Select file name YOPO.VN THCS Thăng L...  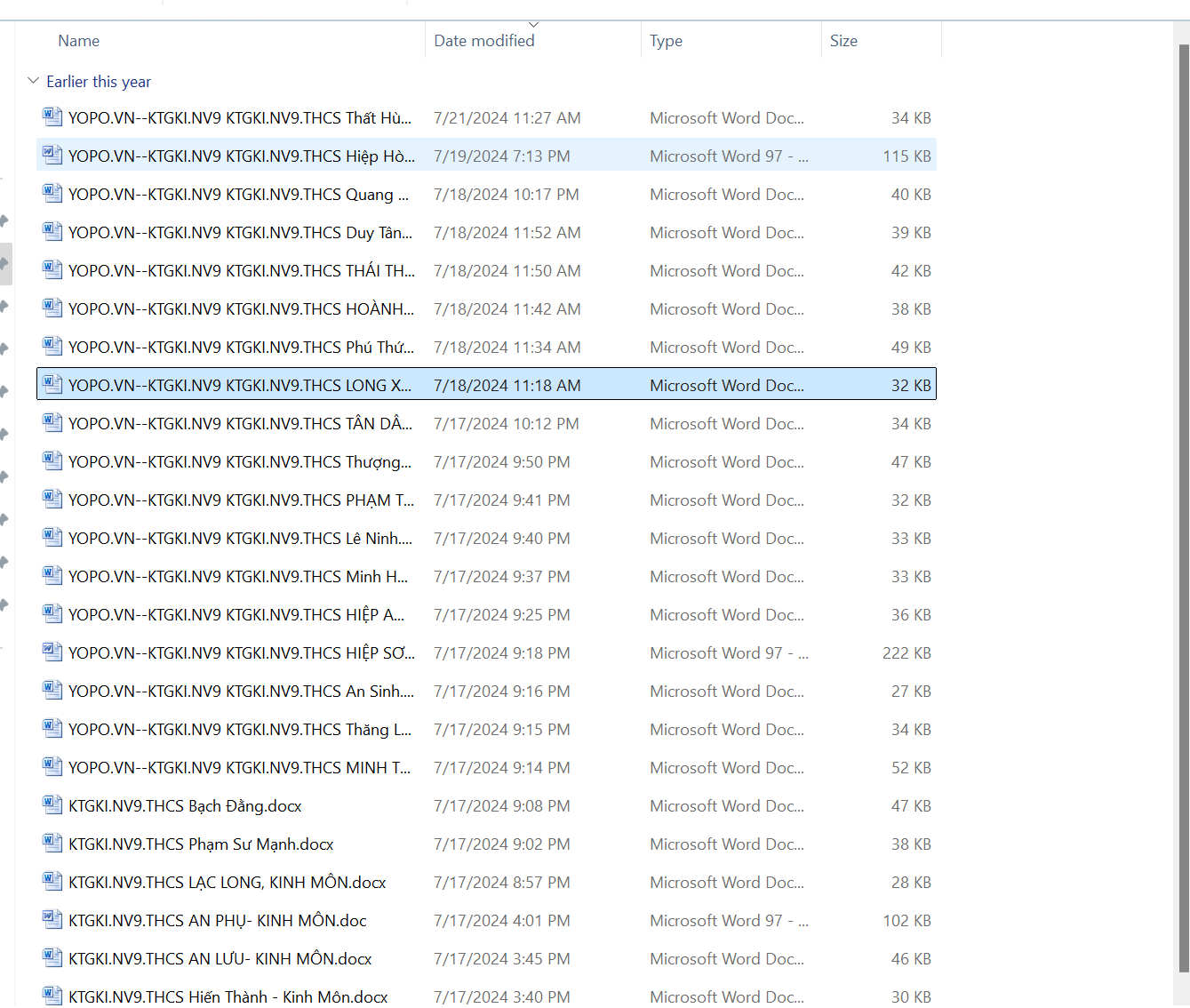click(240, 730)
